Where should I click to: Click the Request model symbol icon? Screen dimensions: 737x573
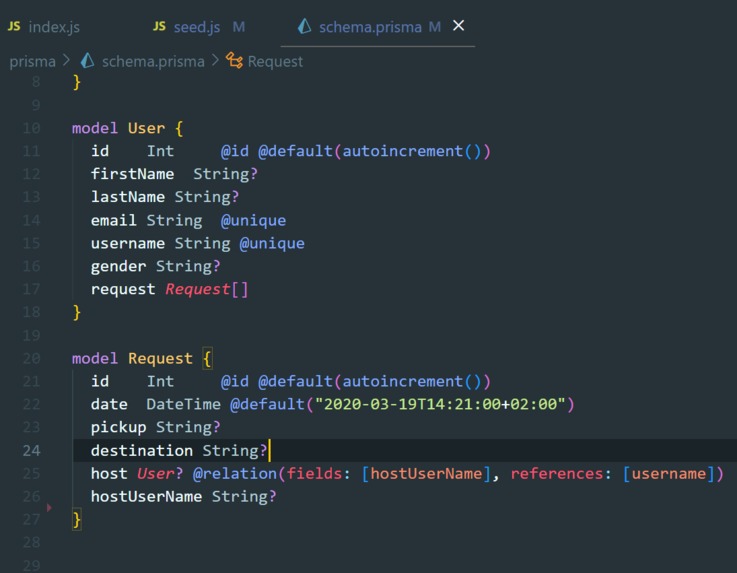point(234,61)
